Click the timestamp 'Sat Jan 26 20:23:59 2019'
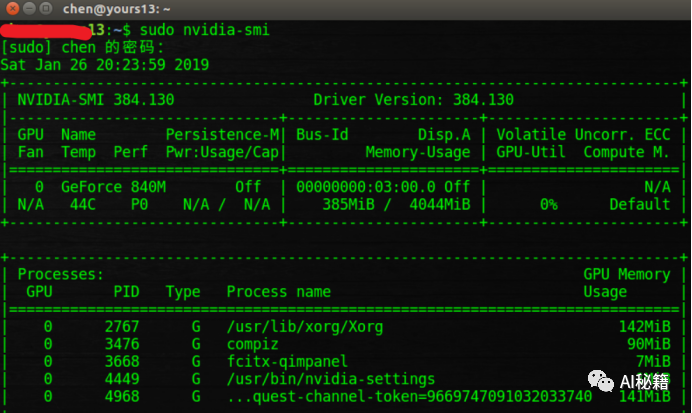This screenshot has height=413, width=692. click(105, 65)
